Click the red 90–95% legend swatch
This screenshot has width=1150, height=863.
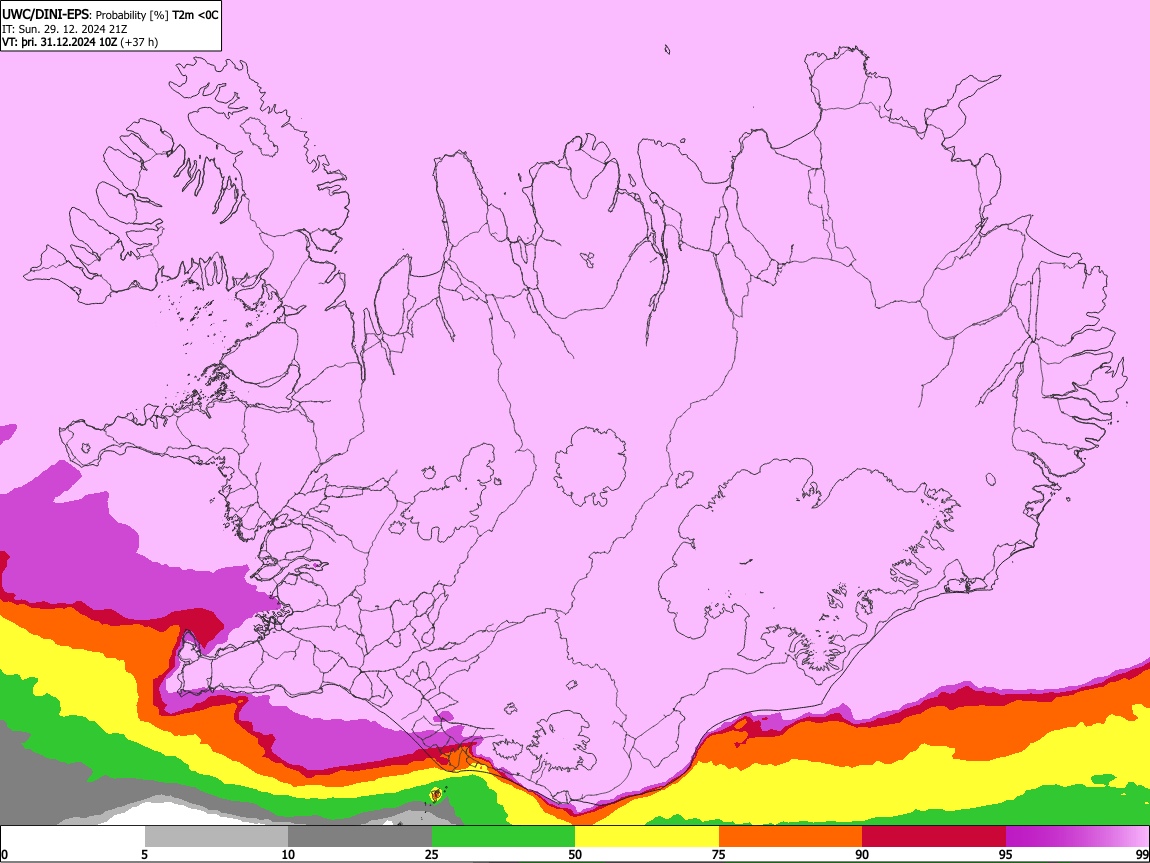click(934, 837)
